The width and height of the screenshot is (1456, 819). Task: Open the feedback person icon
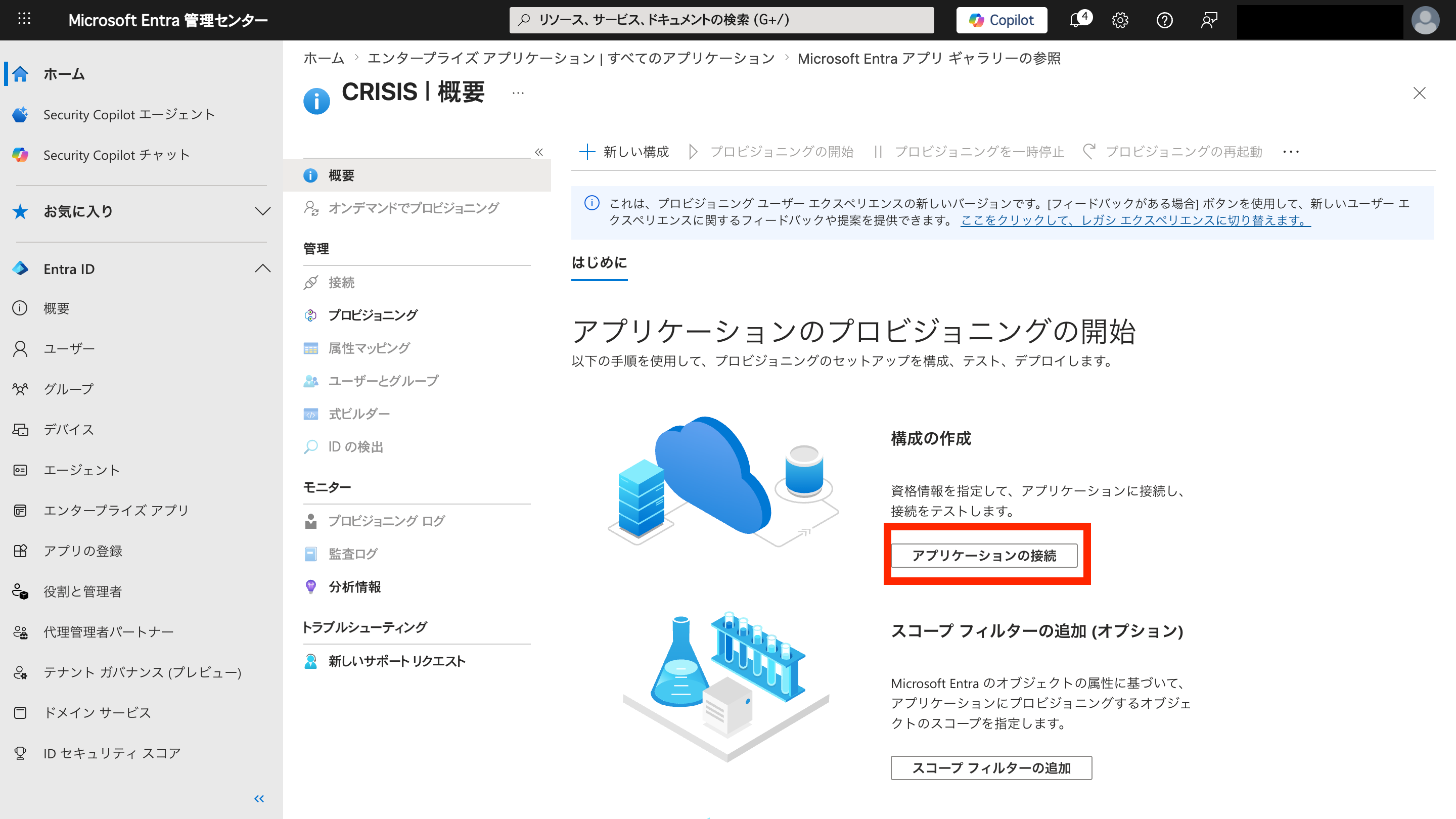[x=1209, y=20]
